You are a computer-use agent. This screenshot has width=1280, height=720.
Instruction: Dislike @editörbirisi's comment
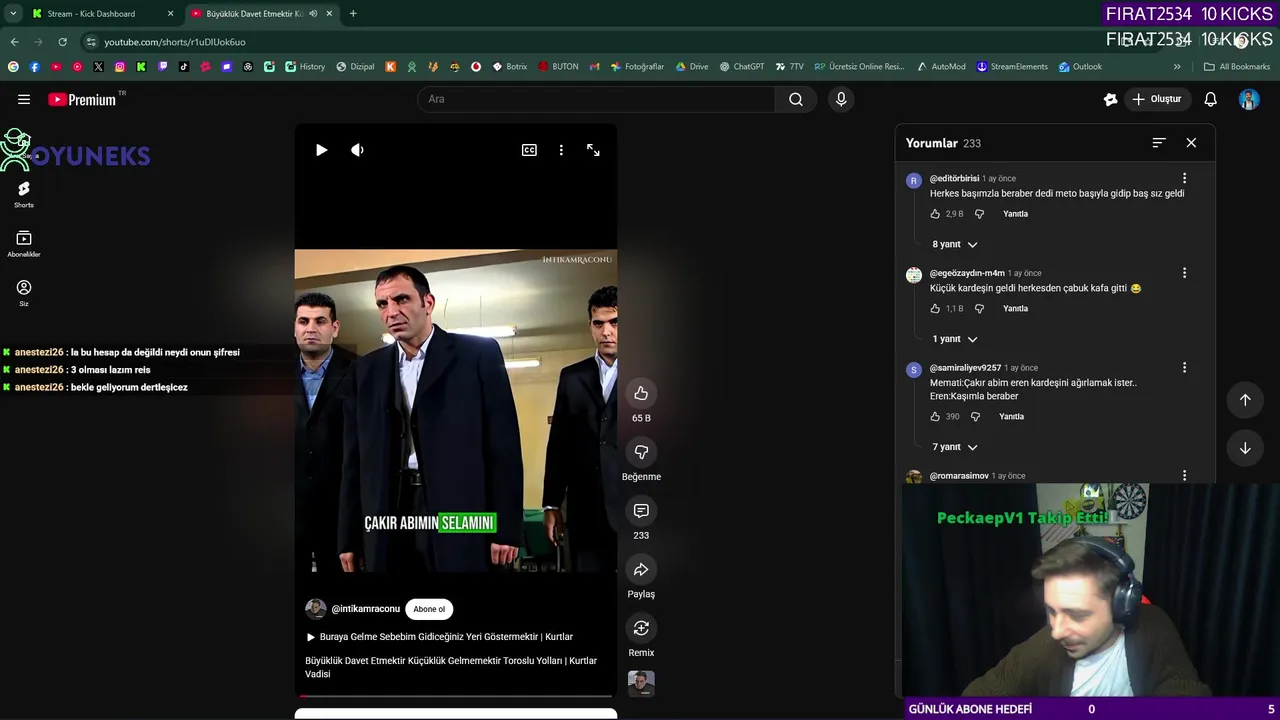[x=979, y=214]
